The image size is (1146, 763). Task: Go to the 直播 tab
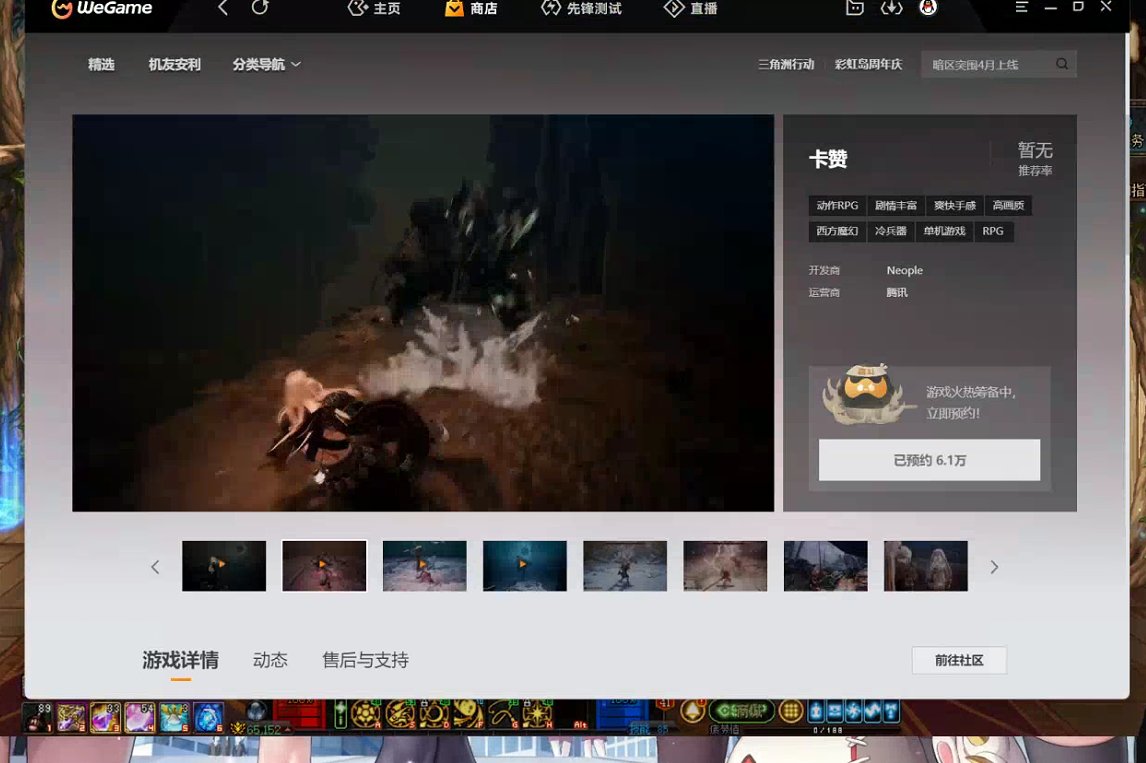pyautogui.click(x=691, y=9)
